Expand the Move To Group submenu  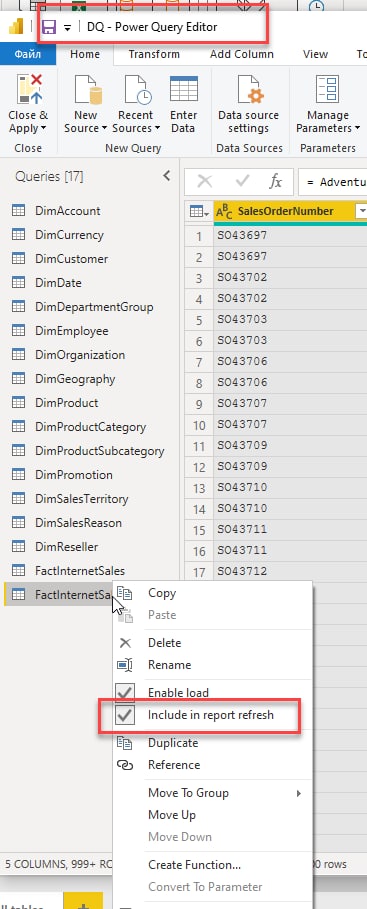pyautogui.click(x=212, y=793)
